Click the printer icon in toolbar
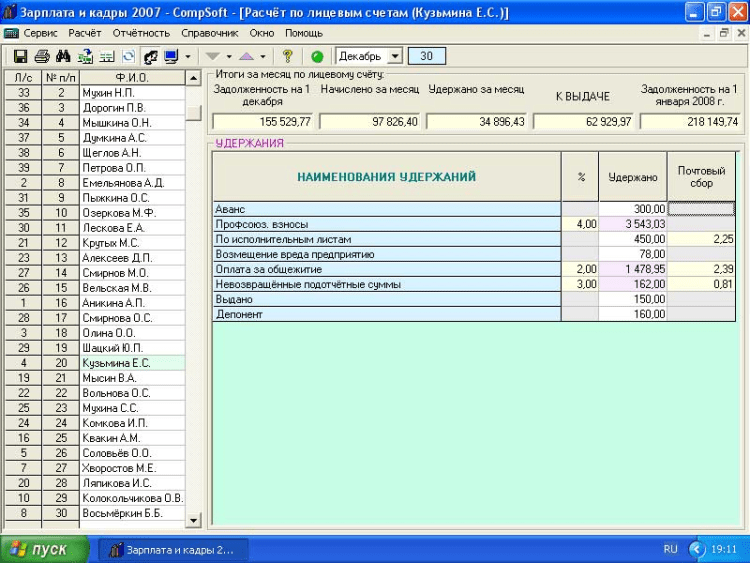Viewport: 750px width, 563px height. [42, 57]
